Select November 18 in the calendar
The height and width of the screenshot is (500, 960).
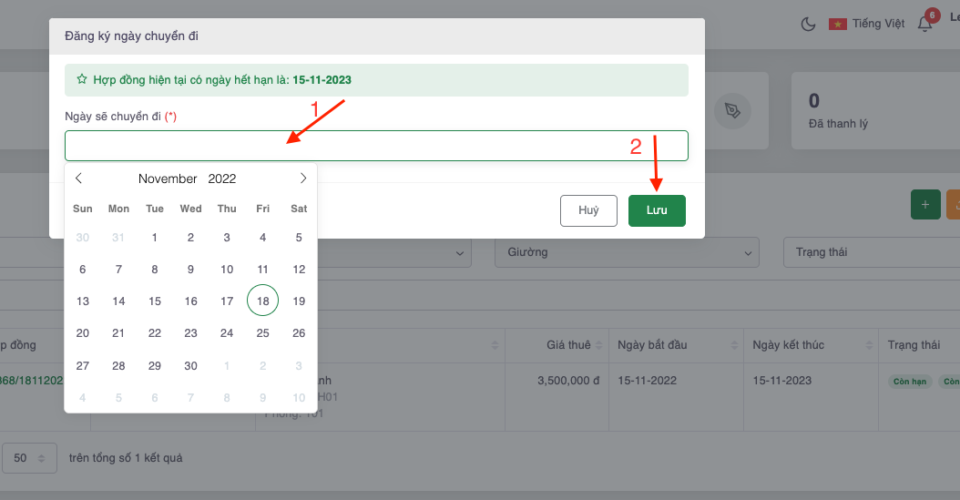(262, 301)
